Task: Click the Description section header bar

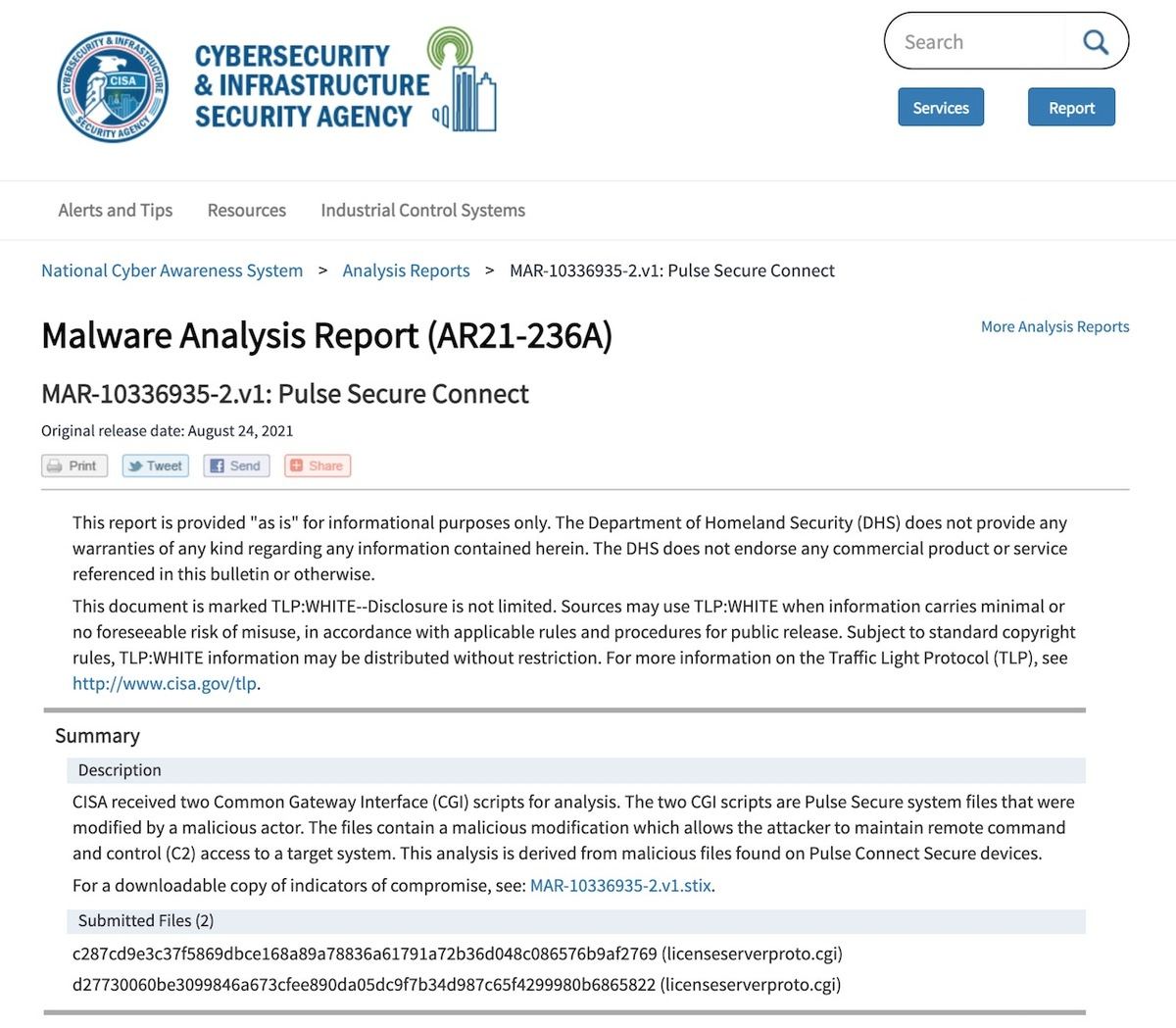Action: pyautogui.click(x=576, y=770)
